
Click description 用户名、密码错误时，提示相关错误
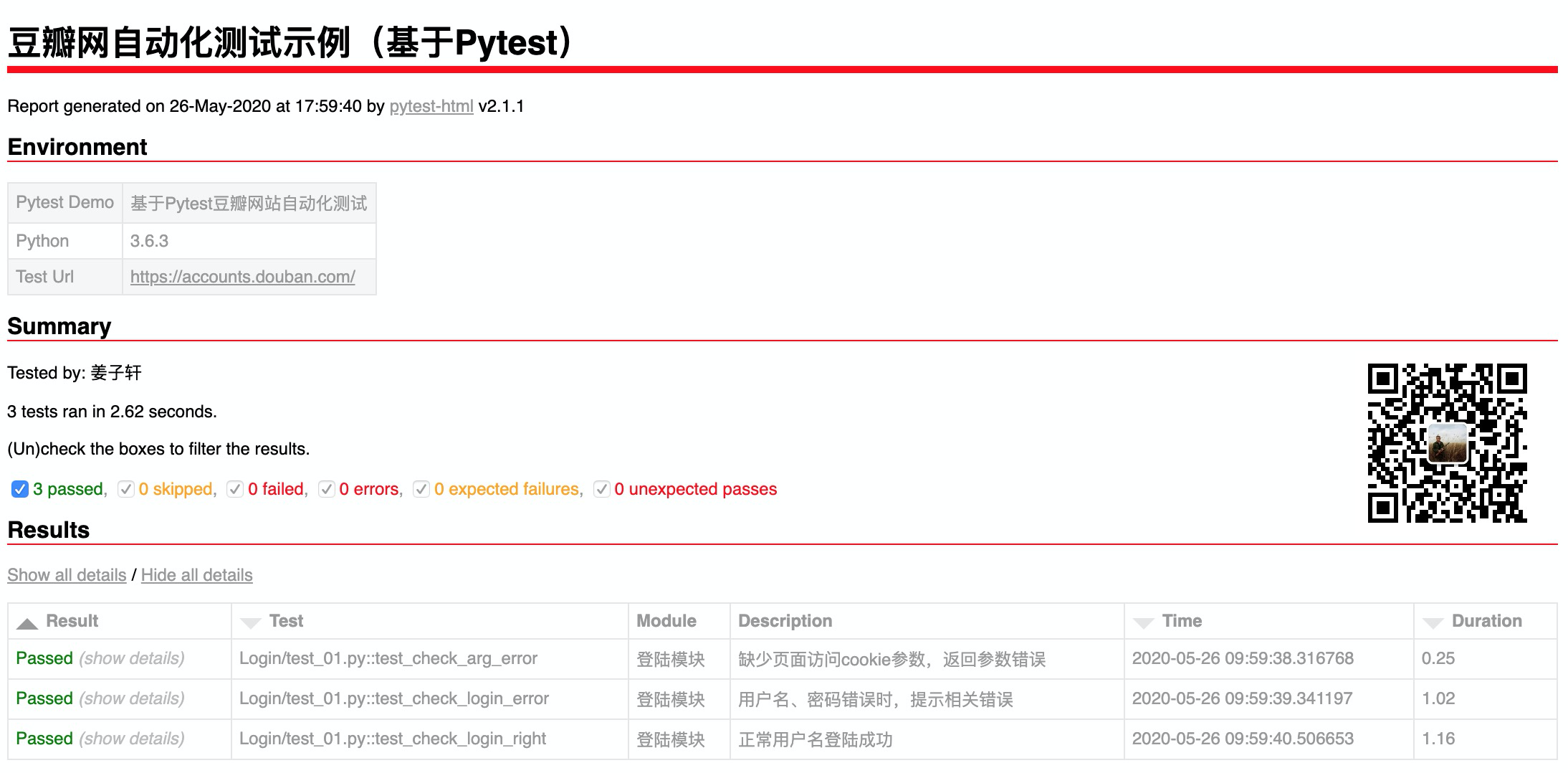click(x=875, y=699)
